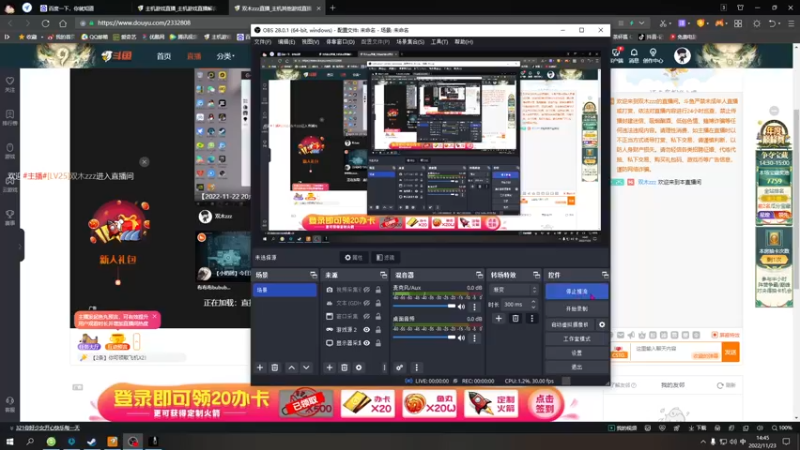The image size is (800, 450).
Task: Show the Video Capture Device source via its eye icon
Action: pos(366,290)
